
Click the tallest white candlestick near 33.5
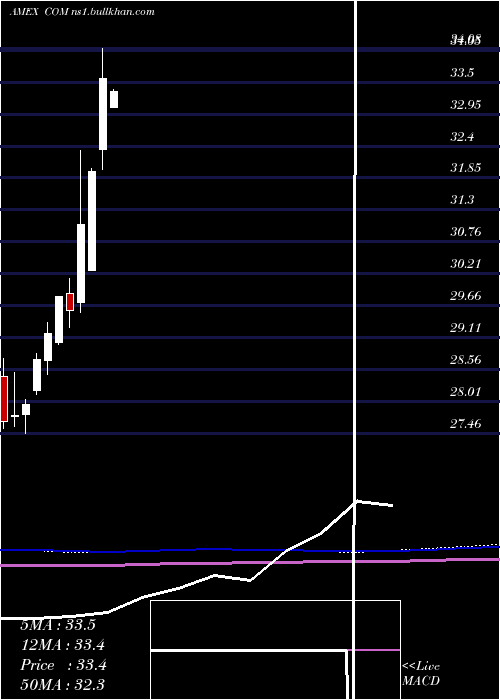pyautogui.click(x=103, y=114)
